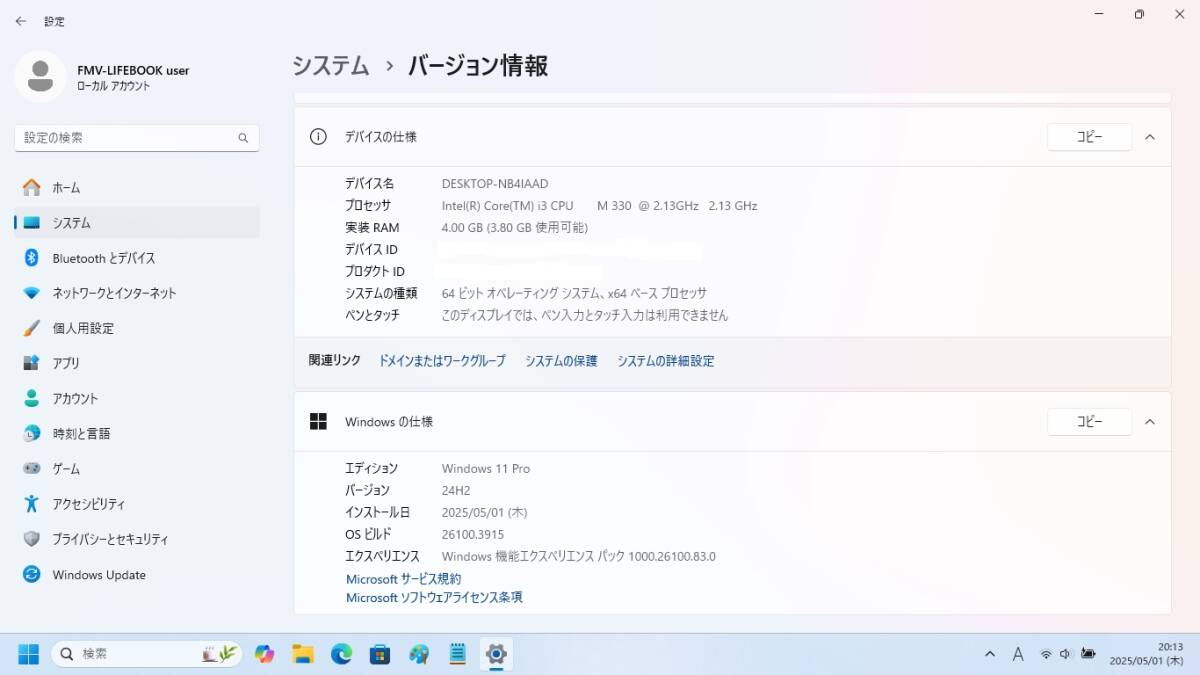The height and width of the screenshot is (675, 1200).
Task: Copy device specs with the デバイスの仕様 コピー button
Action: (x=1089, y=137)
